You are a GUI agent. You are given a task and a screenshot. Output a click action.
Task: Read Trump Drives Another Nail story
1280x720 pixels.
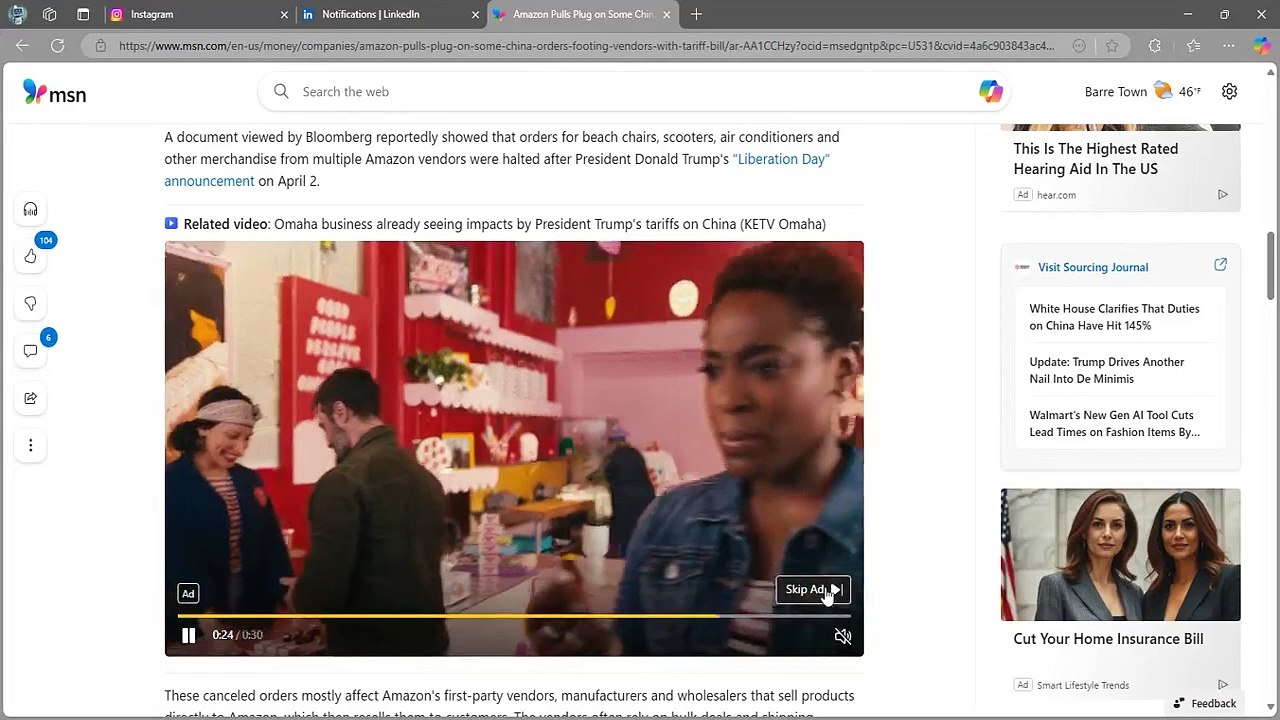pos(1106,370)
